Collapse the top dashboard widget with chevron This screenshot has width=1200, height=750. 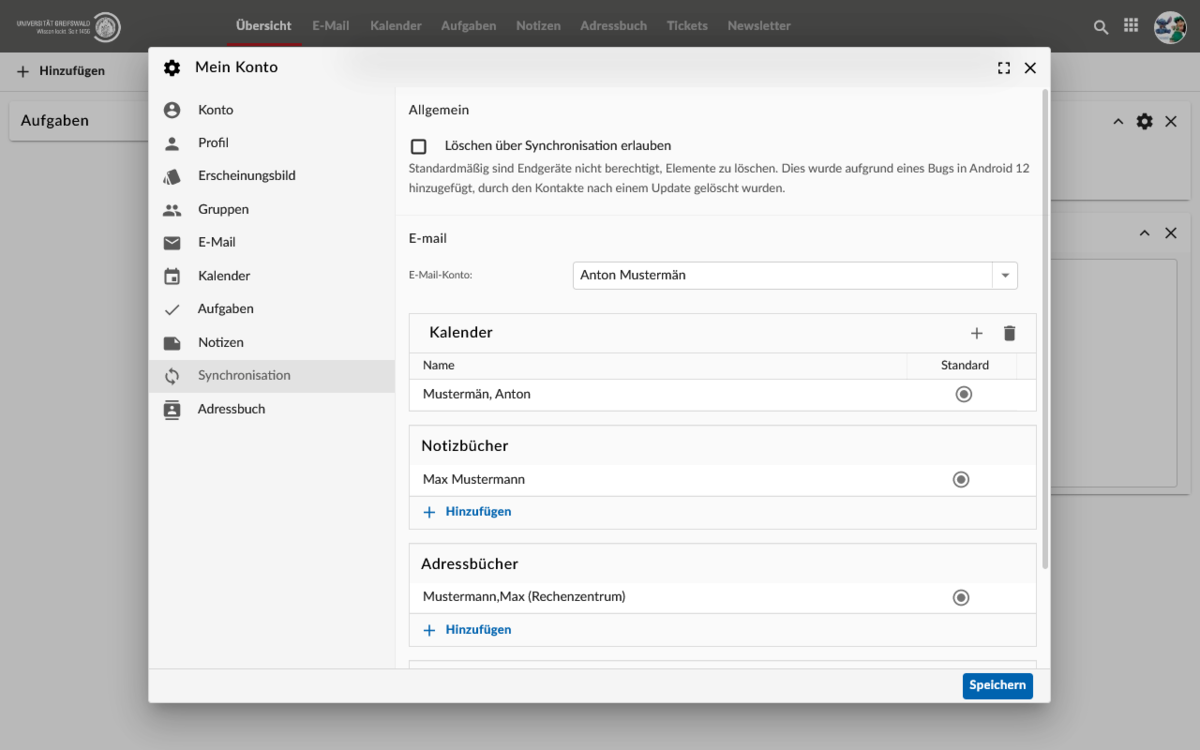coord(1118,121)
